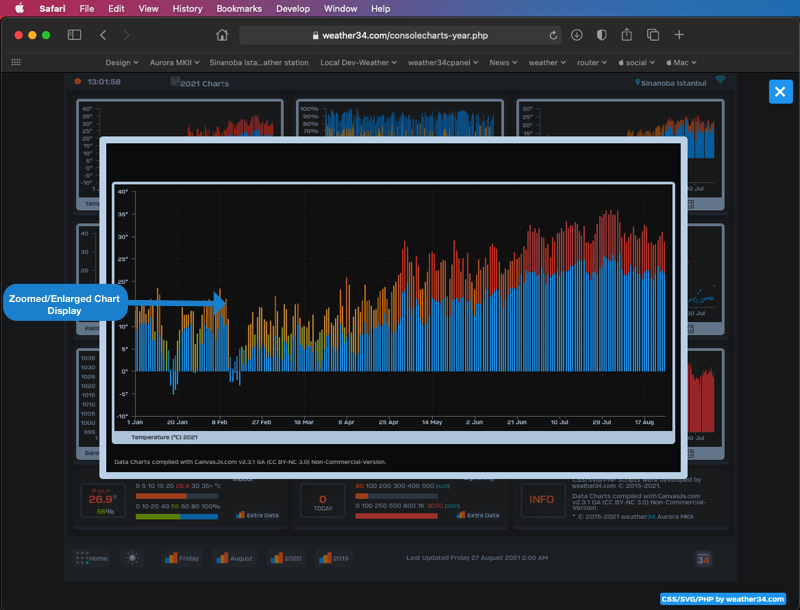The height and width of the screenshot is (610, 800).
Task: Click the indoor temperature orange progress bar
Action: pos(177,496)
